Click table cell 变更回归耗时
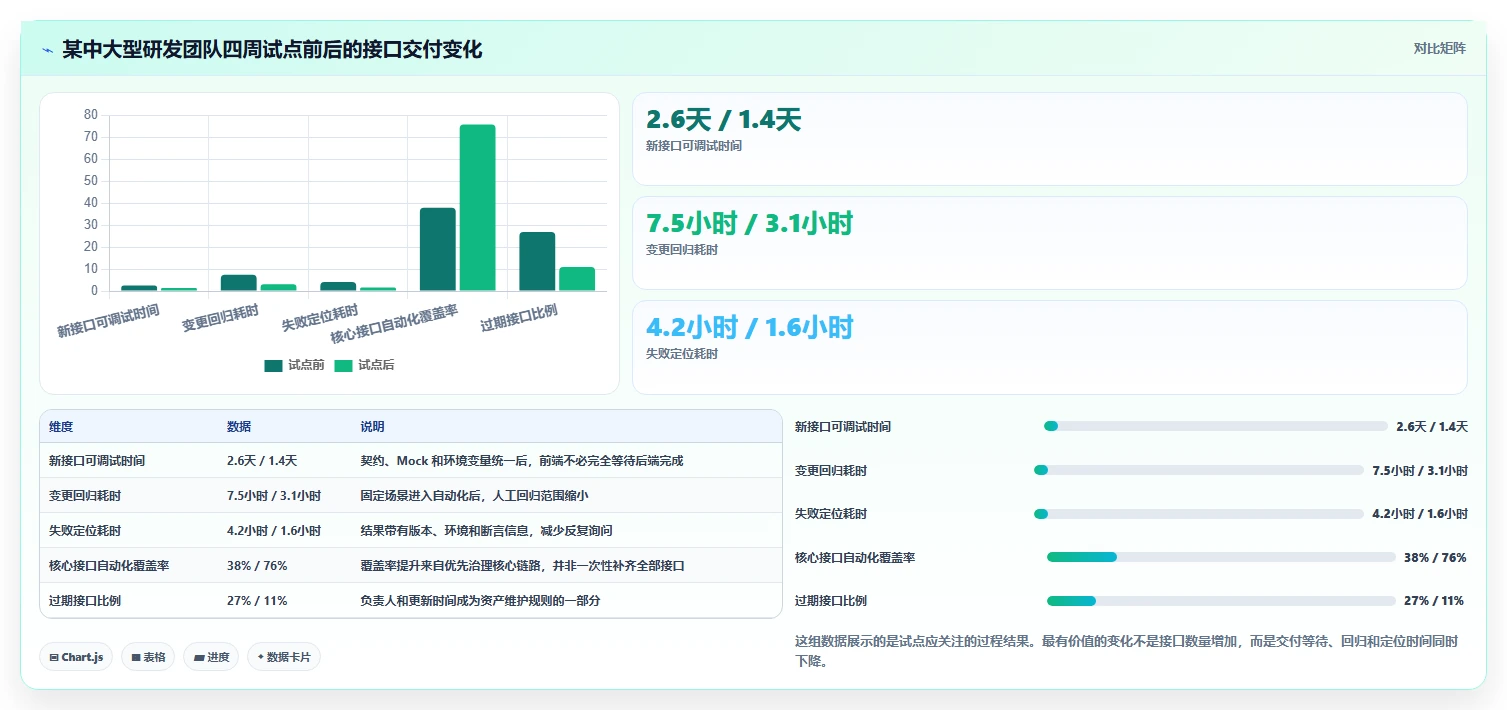The height and width of the screenshot is (710, 1507). point(85,496)
